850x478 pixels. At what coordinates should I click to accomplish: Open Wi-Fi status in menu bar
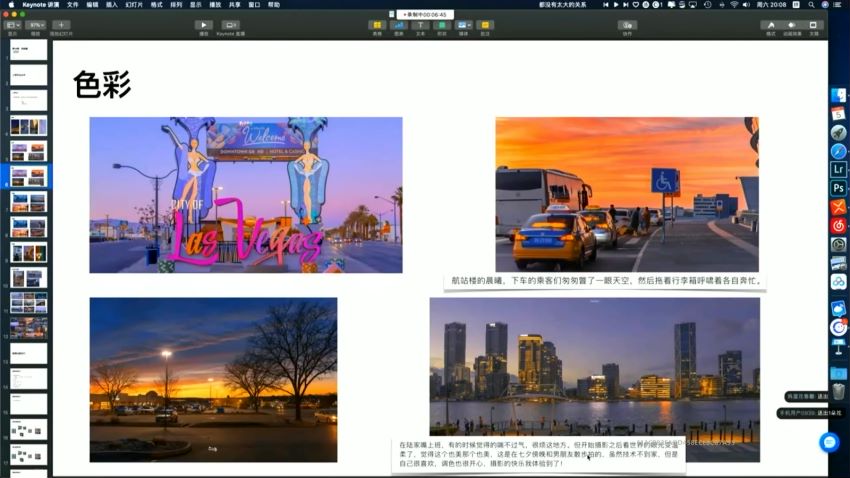pos(734,4)
